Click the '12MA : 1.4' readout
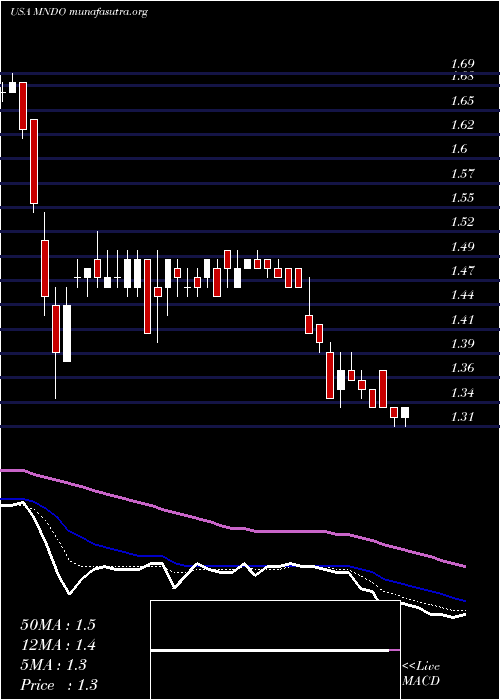 (58, 645)
